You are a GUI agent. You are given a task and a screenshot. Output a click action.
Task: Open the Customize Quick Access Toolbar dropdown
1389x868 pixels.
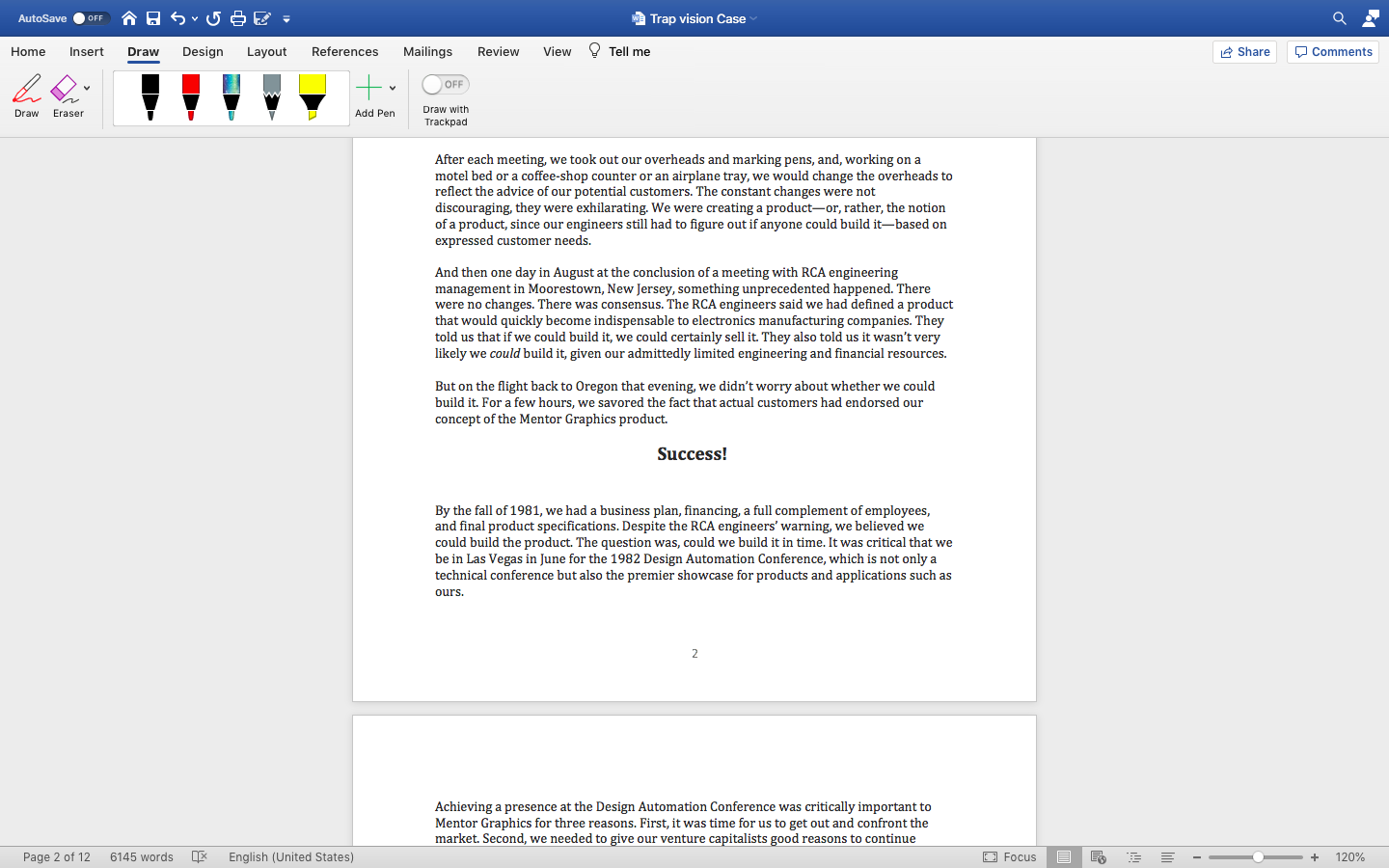click(286, 19)
